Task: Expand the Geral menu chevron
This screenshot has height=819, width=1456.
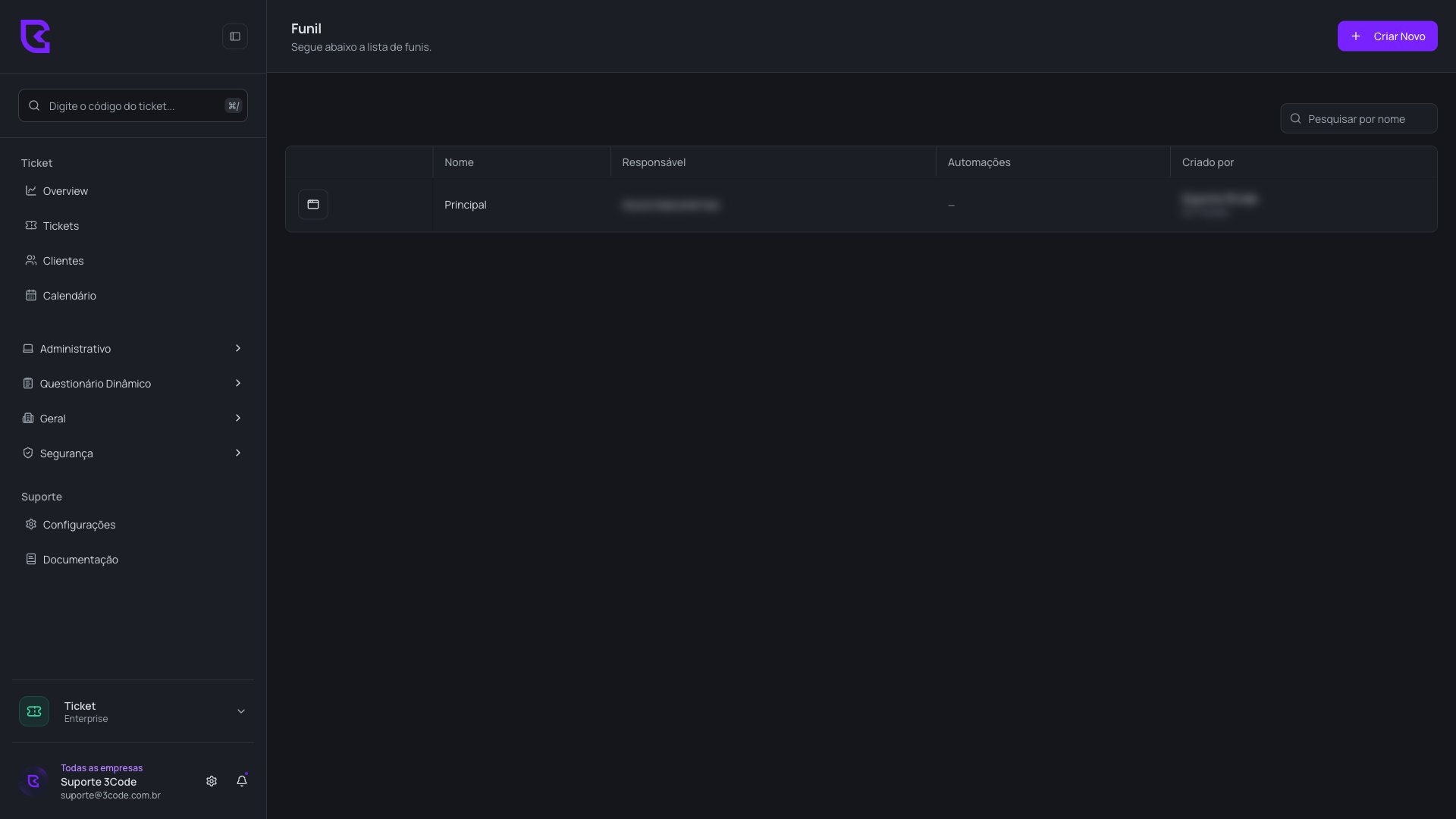Action: click(x=238, y=418)
